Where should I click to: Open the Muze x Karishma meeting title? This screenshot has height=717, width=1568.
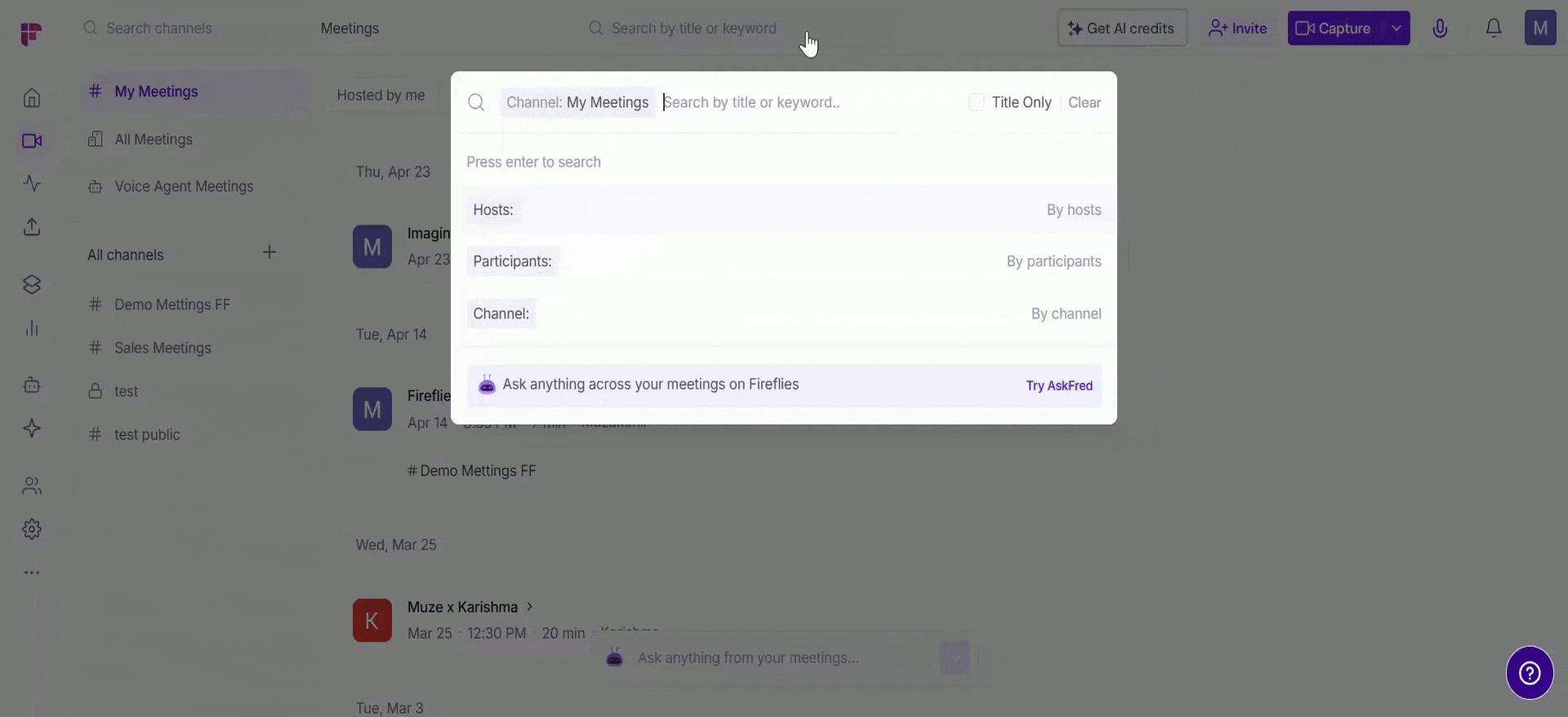click(x=462, y=607)
